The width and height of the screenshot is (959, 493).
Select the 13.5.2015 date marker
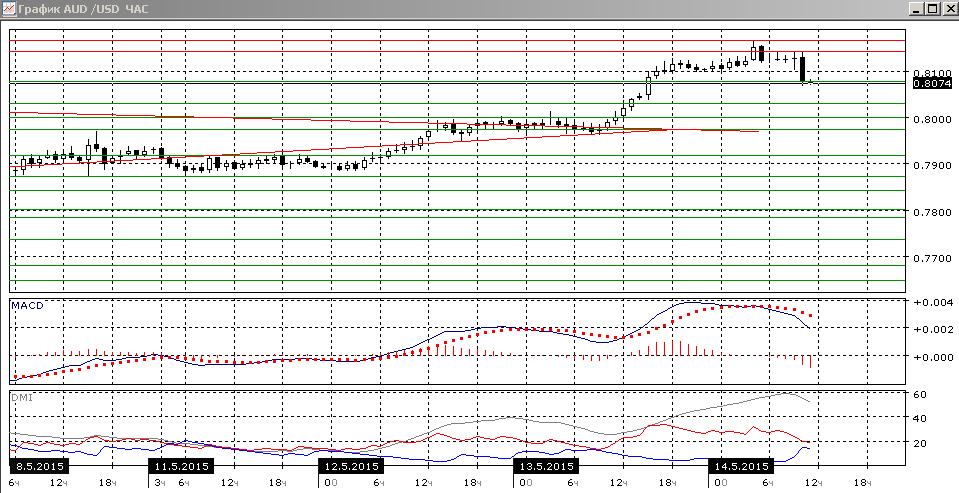click(546, 466)
